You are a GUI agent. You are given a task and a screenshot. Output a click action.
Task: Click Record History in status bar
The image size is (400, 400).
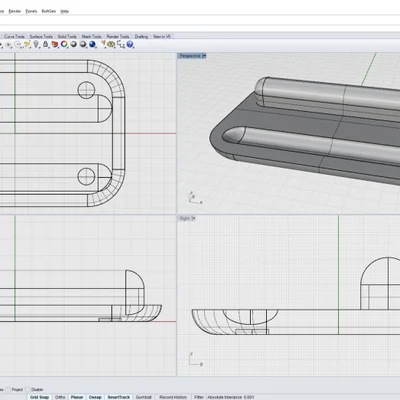pyautogui.click(x=173, y=397)
